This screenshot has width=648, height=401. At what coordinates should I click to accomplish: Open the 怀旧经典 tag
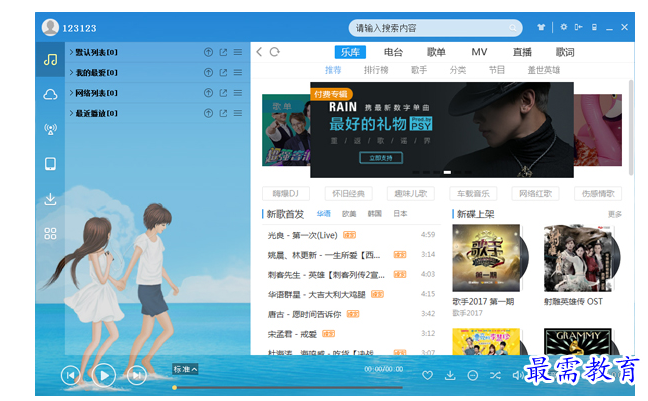tap(348, 193)
